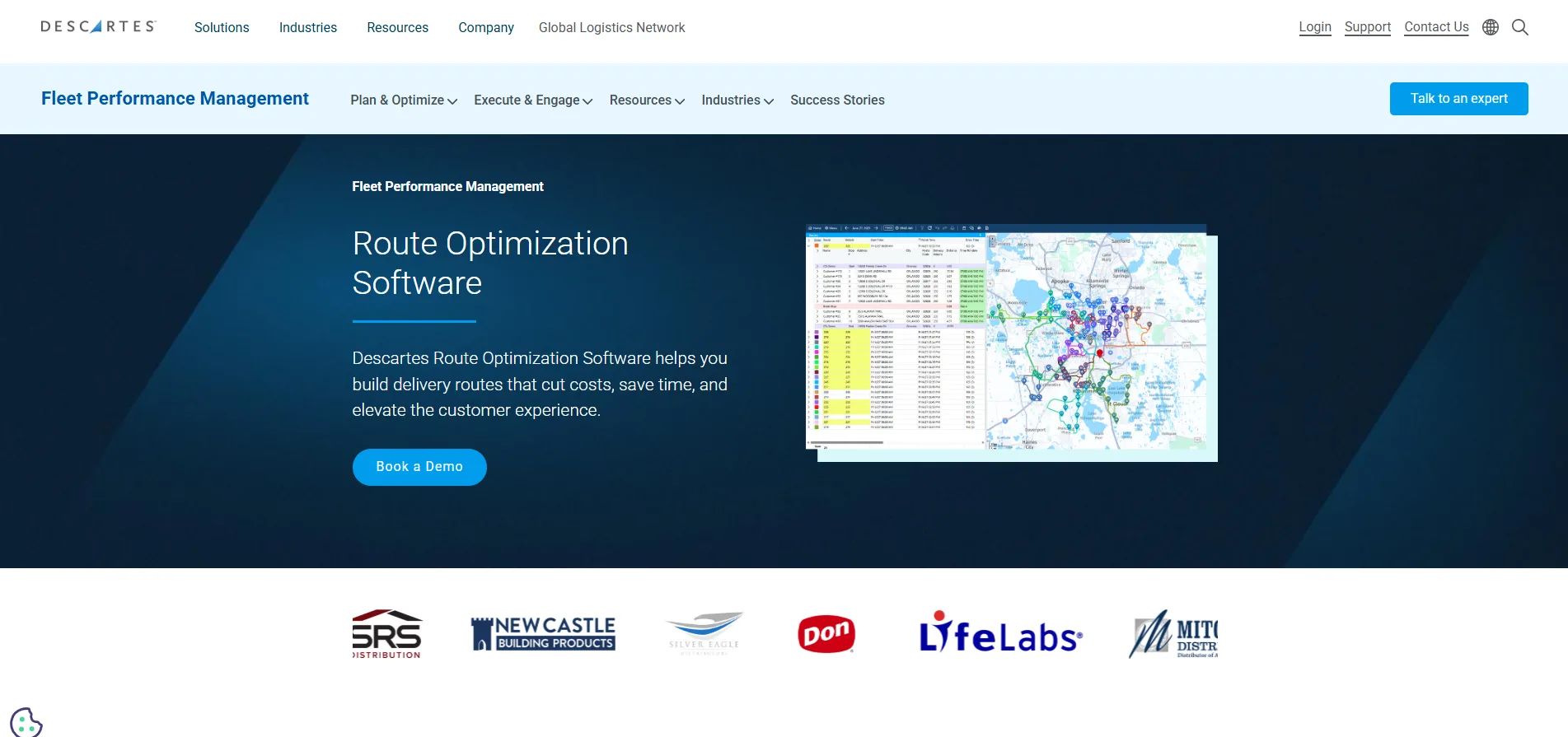
Task: Open the cookie preferences icon
Action: pos(26,723)
